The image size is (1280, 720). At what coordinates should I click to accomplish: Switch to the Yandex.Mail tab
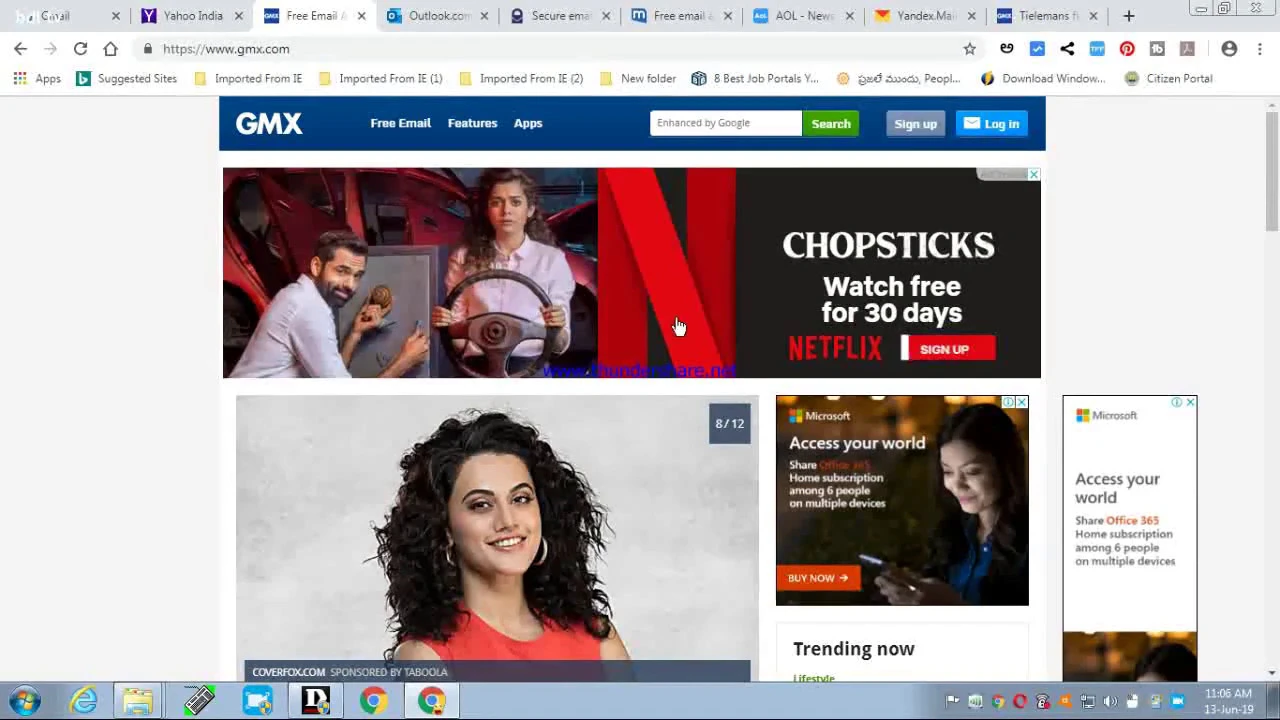[x=927, y=16]
